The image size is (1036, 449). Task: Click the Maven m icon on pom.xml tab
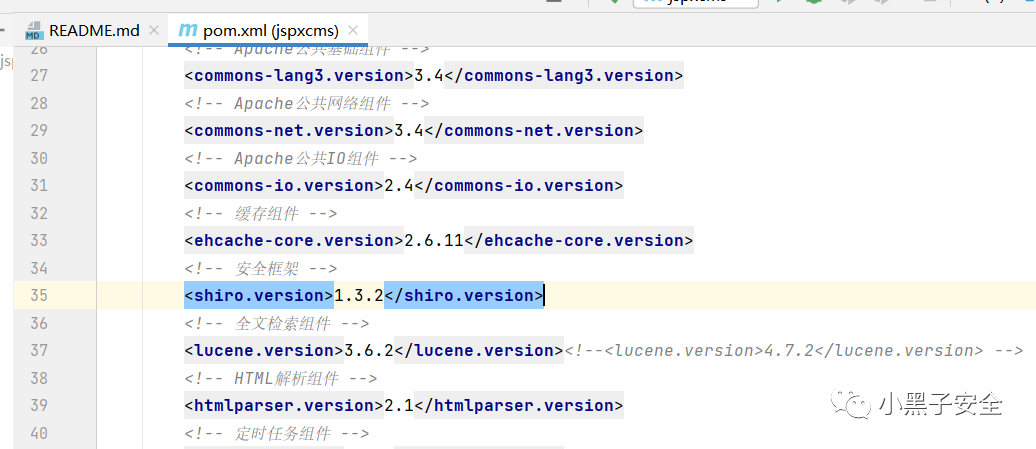(188, 30)
